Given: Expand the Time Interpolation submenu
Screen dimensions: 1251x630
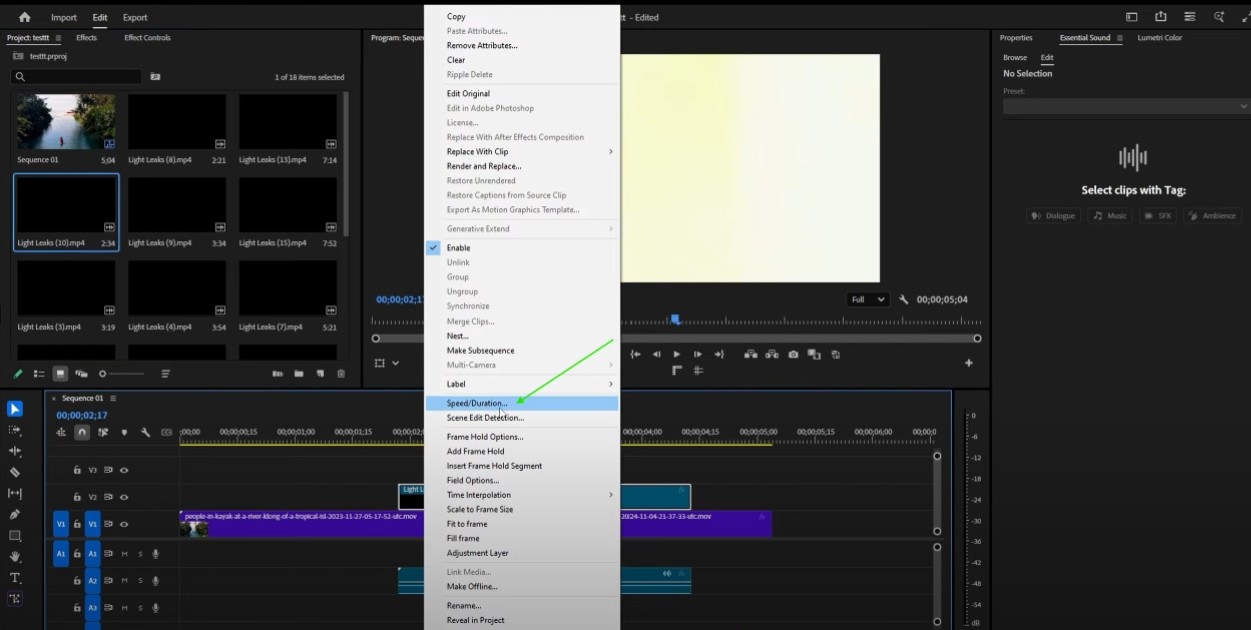Looking at the screenshot, I should point(520,495).
